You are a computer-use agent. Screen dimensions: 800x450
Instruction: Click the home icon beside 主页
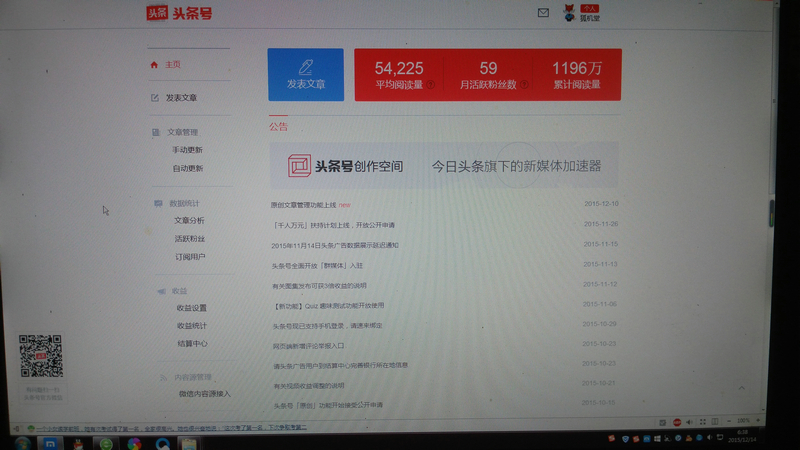154,65
